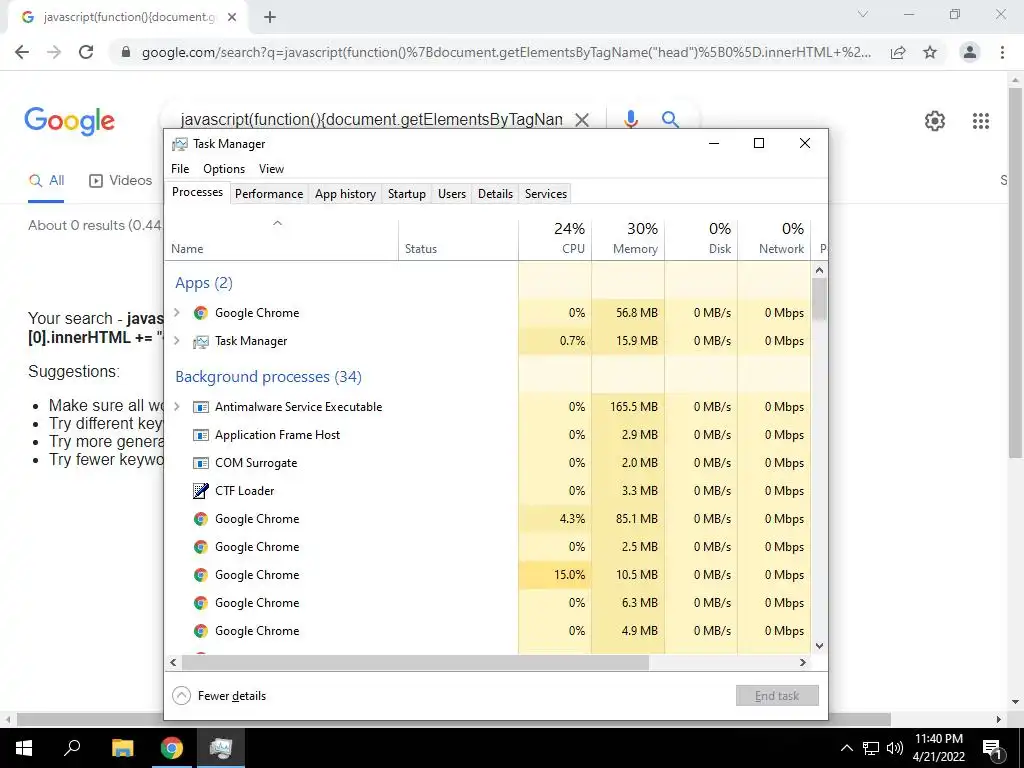Select Antimalware Service Executable icon
The width and height of the screenshot is (1024, 768).
200,407
